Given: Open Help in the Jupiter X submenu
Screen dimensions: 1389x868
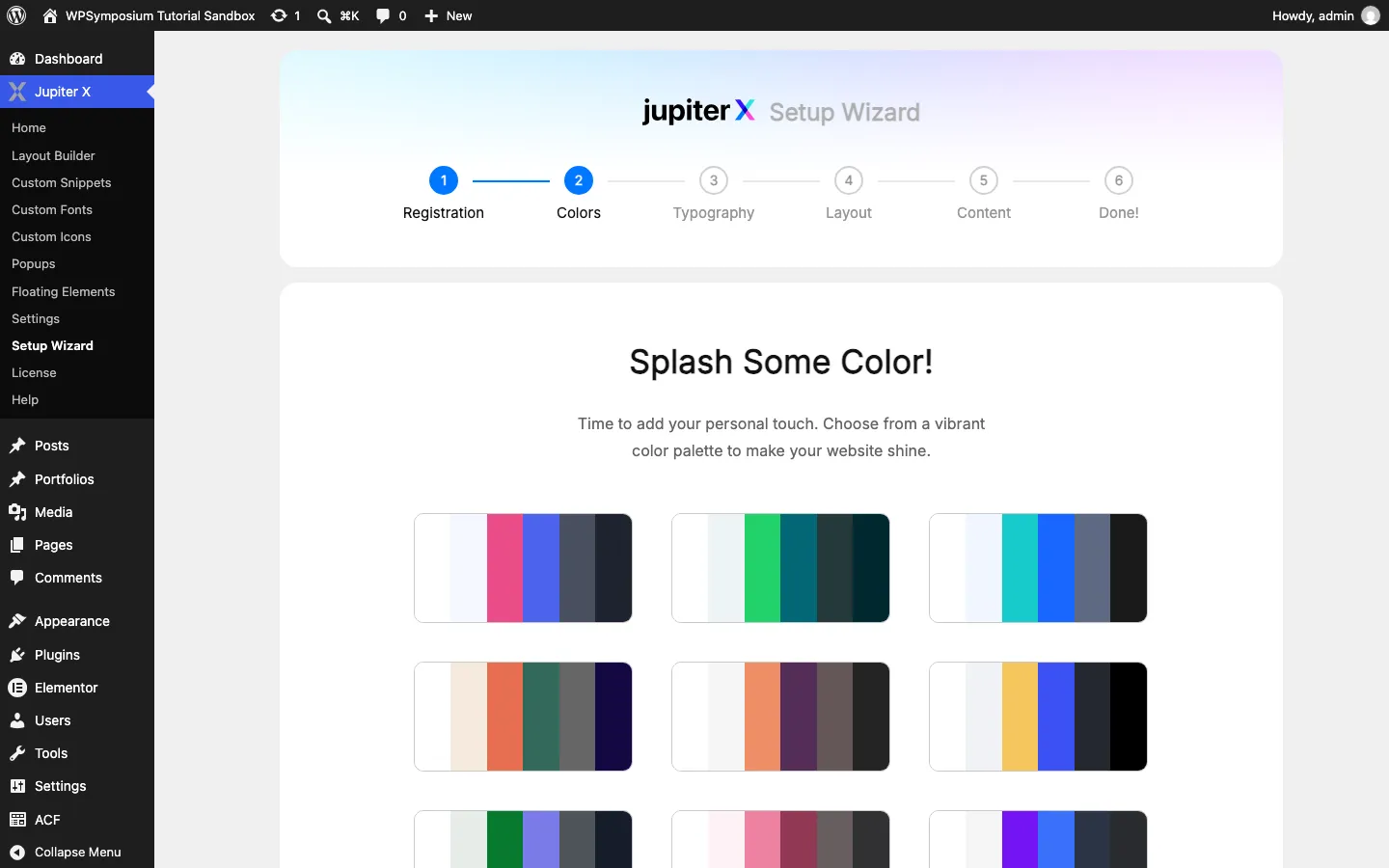Looking at the screenshot, I should (25, 399).
